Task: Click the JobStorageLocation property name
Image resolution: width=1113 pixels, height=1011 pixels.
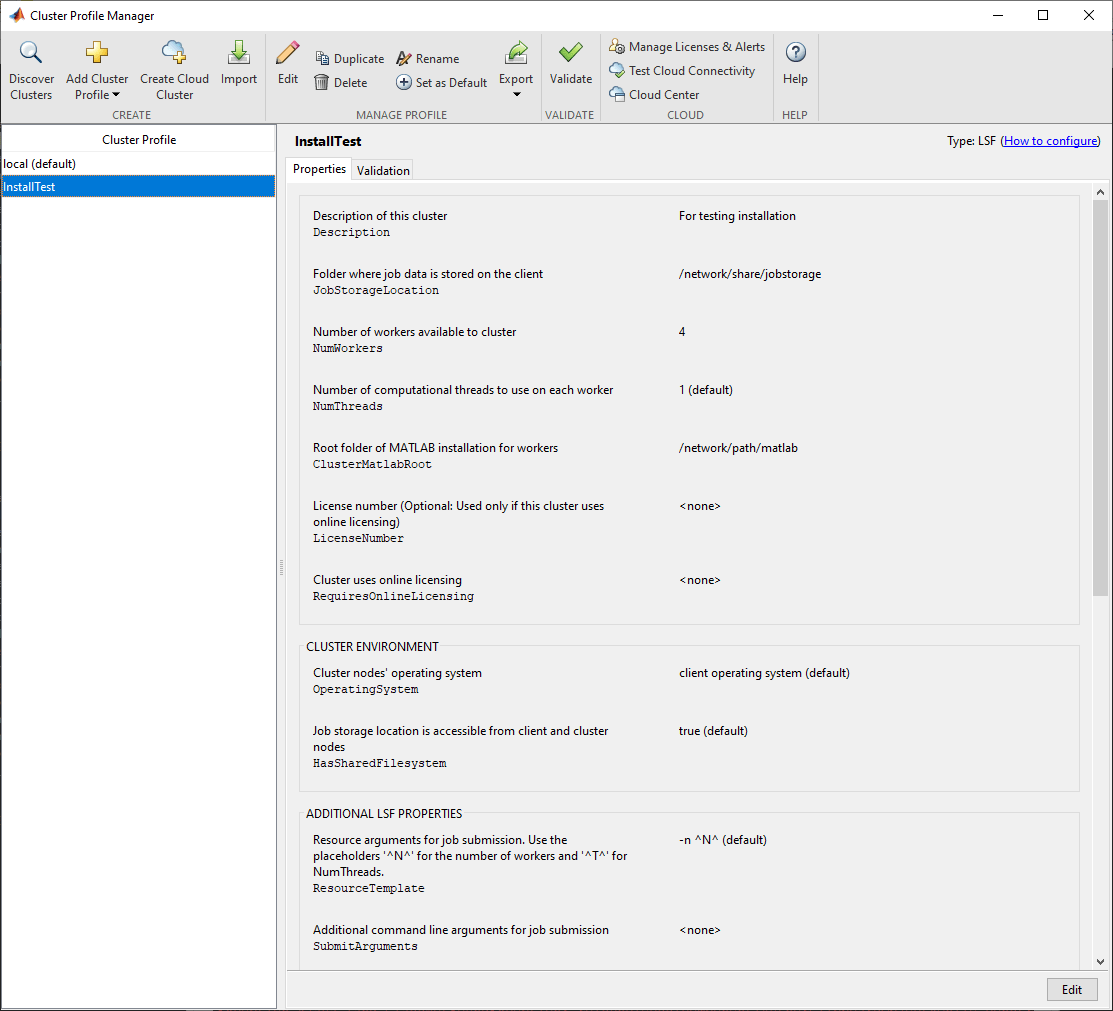Action: [x=375, y=291]
